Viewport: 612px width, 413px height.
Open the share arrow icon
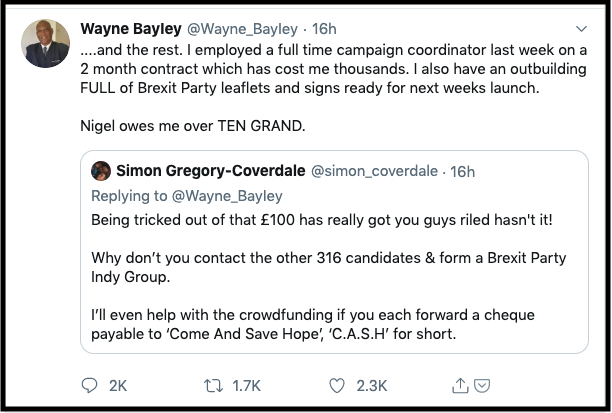coord(461,384)
